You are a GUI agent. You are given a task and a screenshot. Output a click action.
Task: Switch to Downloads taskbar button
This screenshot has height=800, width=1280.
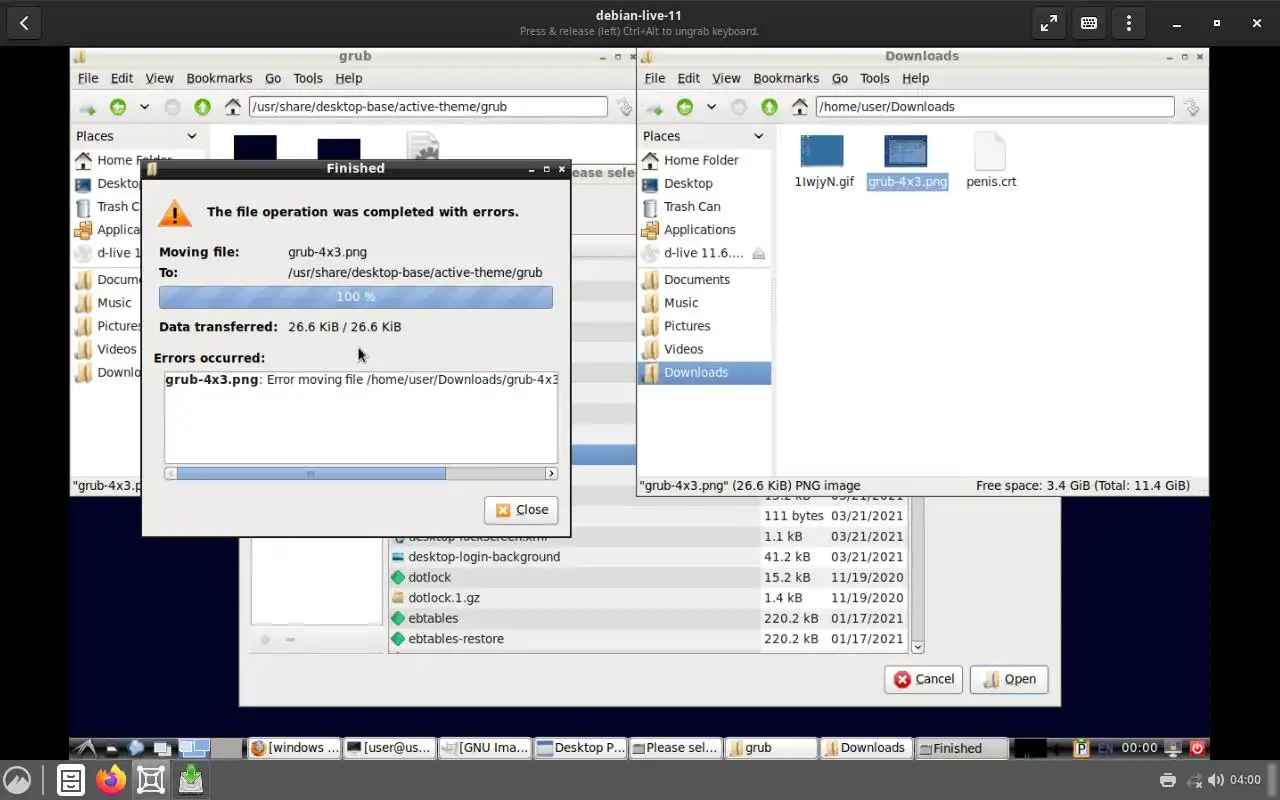(x=865, y=748)
